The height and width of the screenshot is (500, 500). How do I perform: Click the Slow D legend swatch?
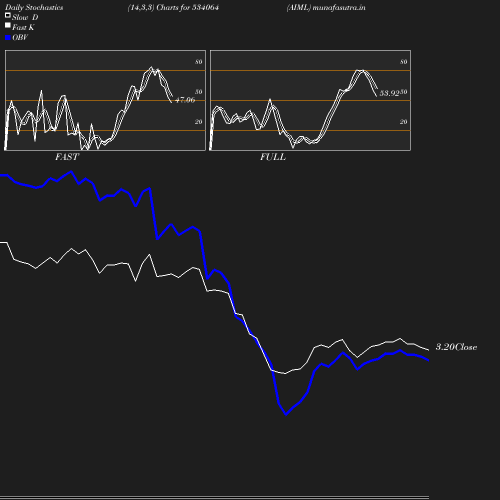(x=8, y=15)
